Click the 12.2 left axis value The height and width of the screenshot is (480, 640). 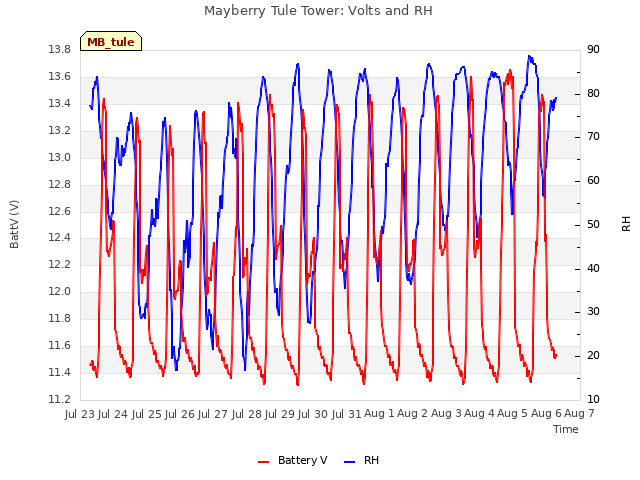[x=60, y=264]
